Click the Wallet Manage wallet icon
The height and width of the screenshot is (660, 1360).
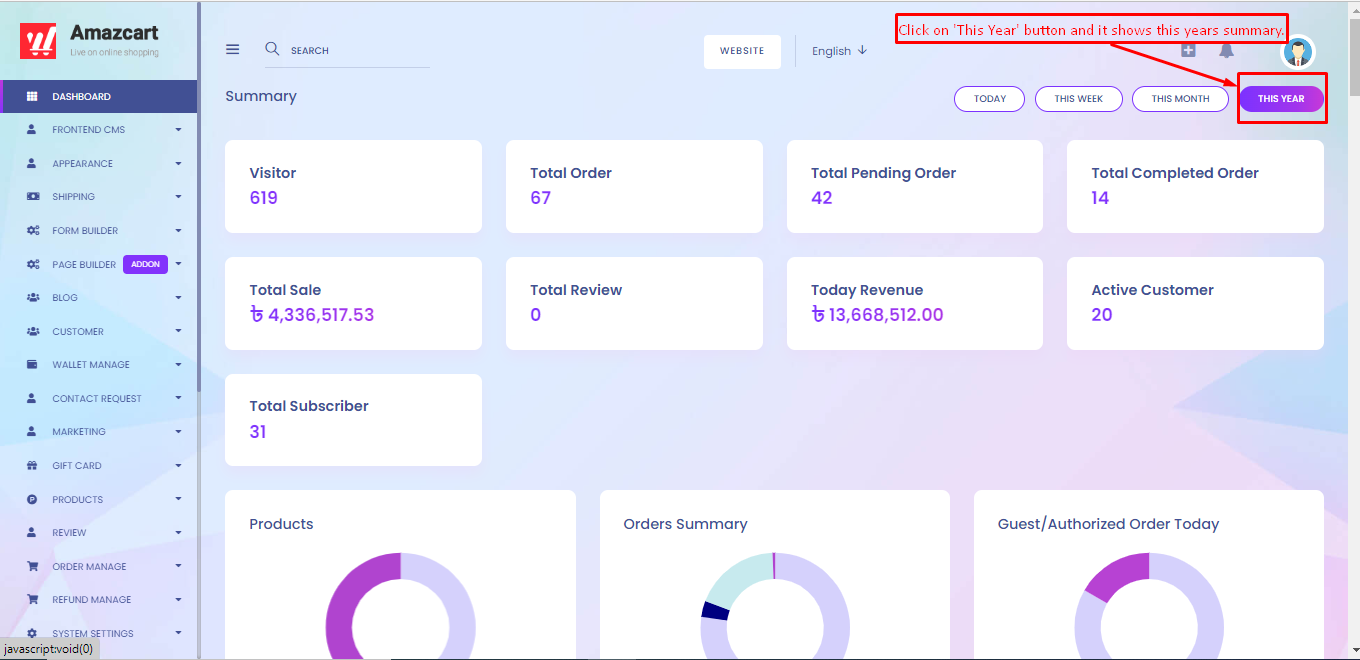[32, 364]
